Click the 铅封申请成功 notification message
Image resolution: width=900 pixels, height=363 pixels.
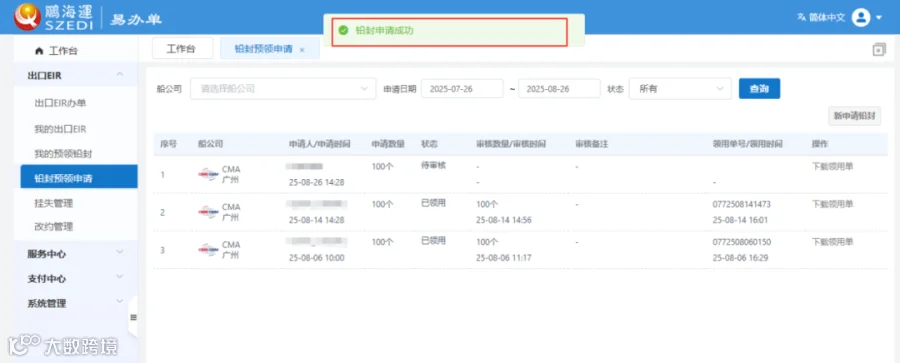coord(384,30)
